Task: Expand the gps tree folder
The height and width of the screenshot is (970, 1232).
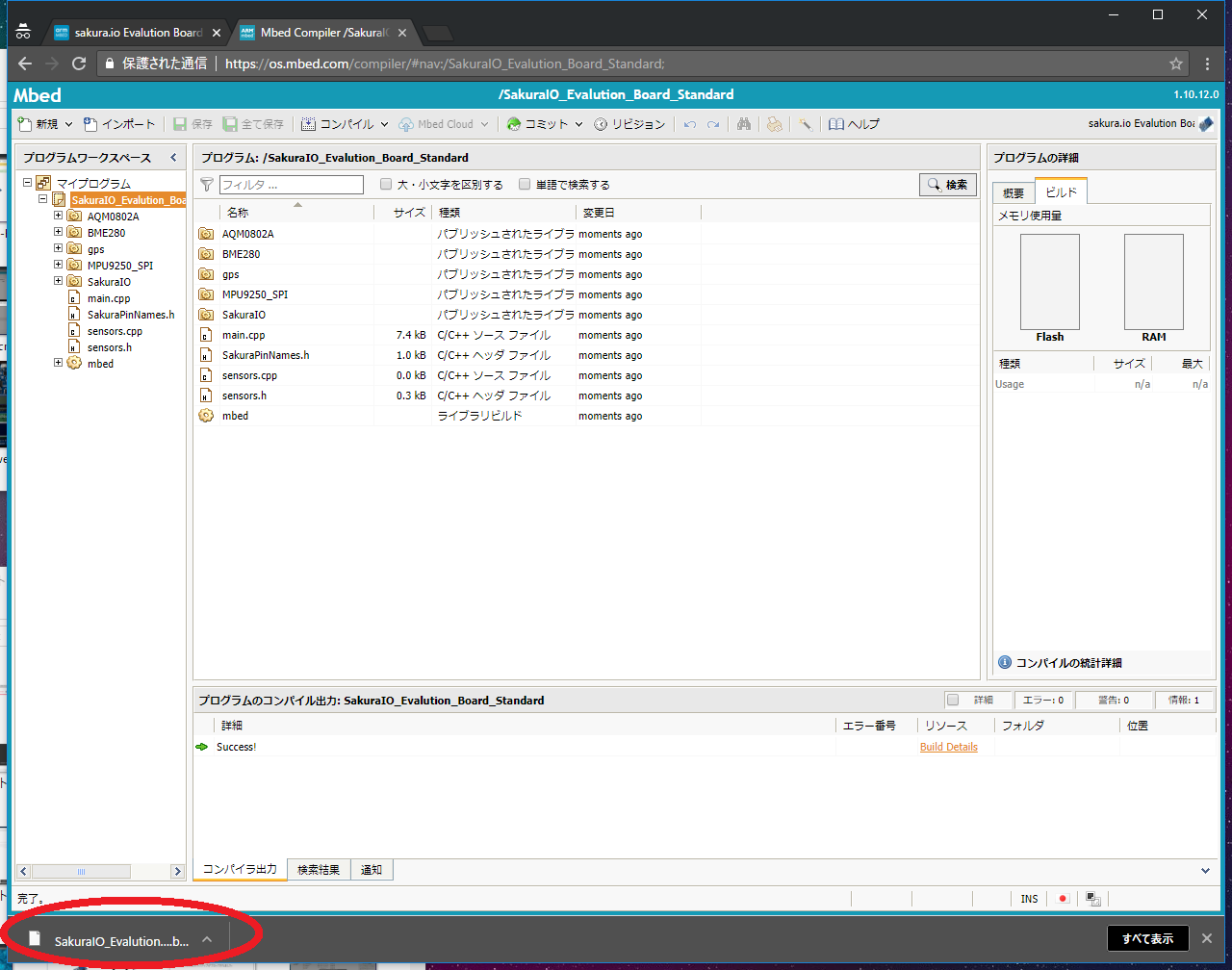Action: tap(58, 248)
